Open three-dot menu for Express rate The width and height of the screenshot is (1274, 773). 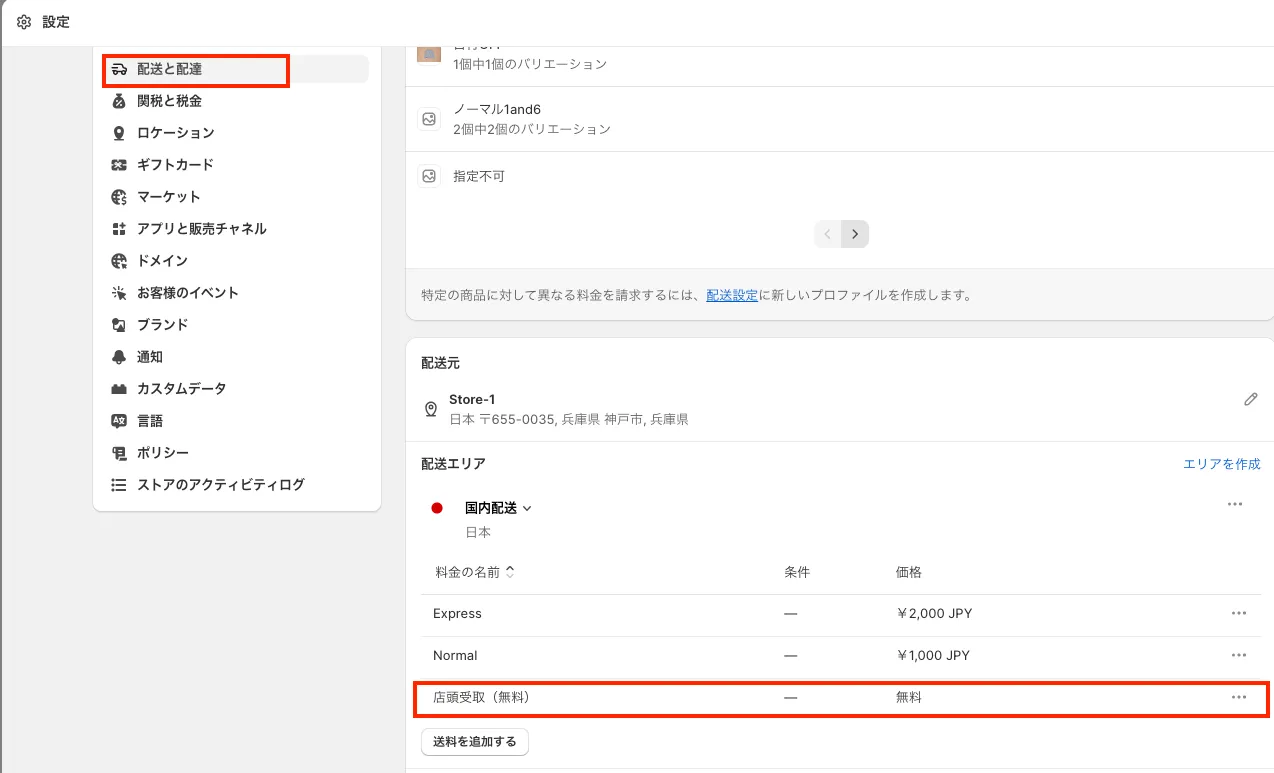1238,613
